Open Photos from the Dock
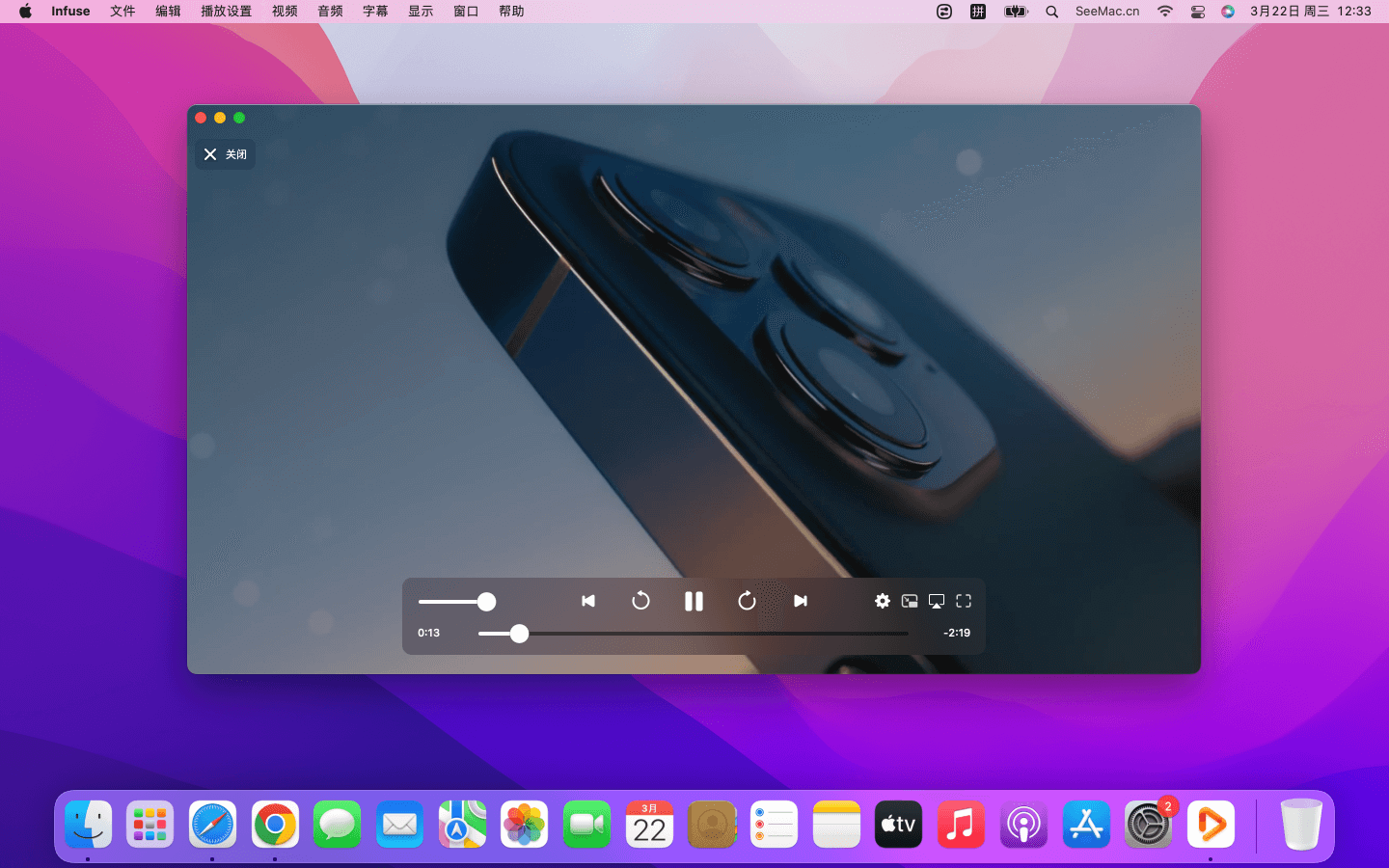 pyautogui.click(x=525, y=825)
